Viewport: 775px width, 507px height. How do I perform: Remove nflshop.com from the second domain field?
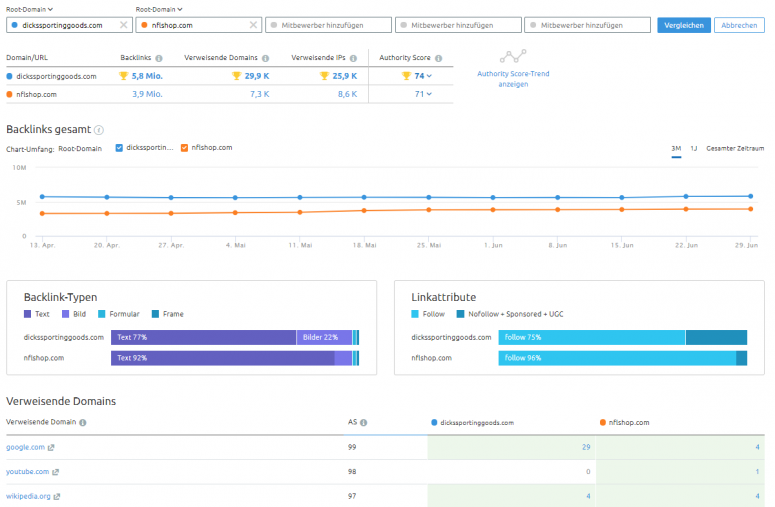click(253, 25)
